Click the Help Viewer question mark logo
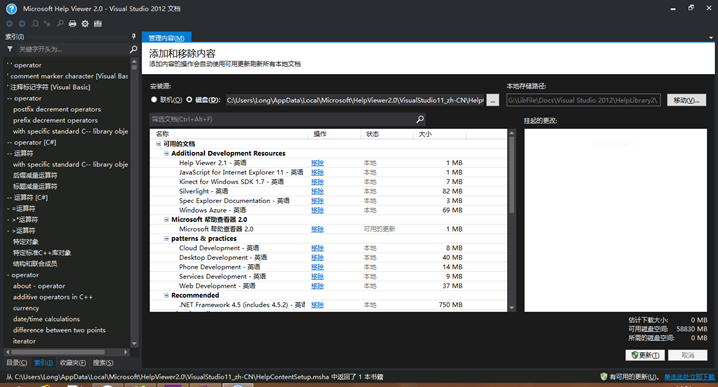This screenshot has width=718, height=387. [x=11, y=9]
